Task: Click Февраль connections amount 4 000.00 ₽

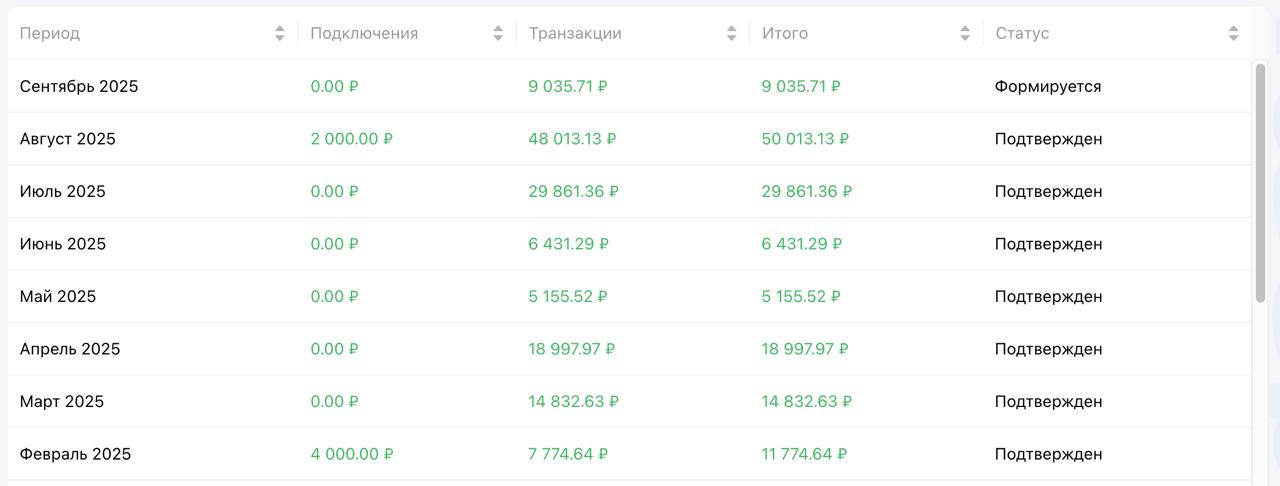Action: [x=352, y=454]
